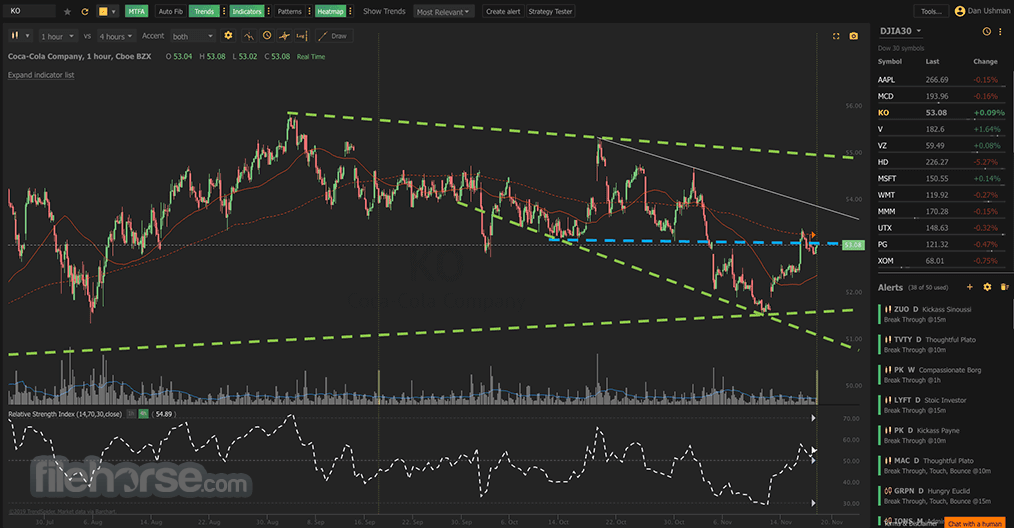
Task: Click the zigzag price line icon
Action: click(249, 36)
